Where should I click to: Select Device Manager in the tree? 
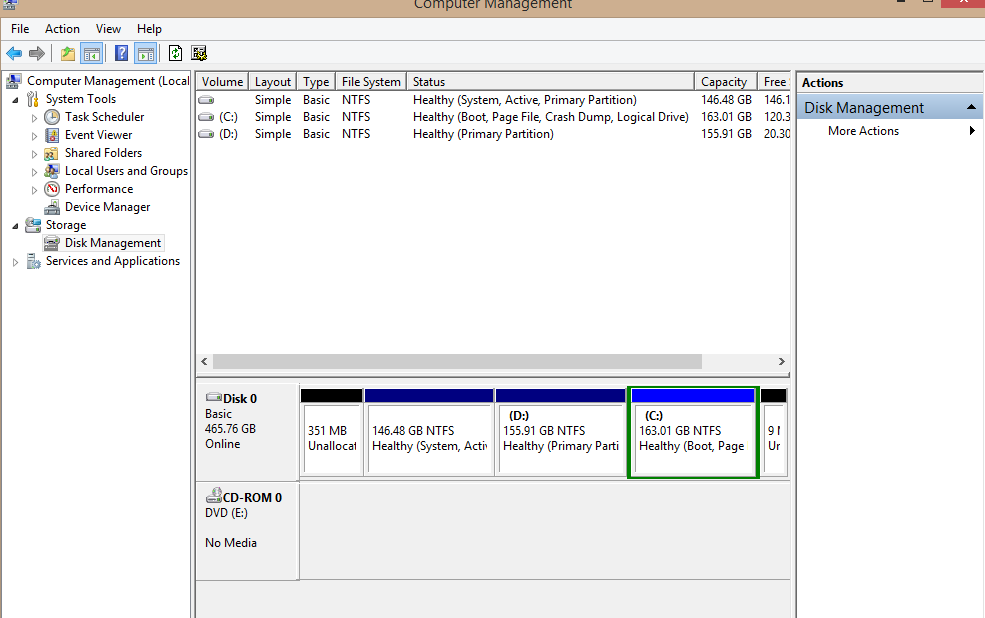click(107, 207)
